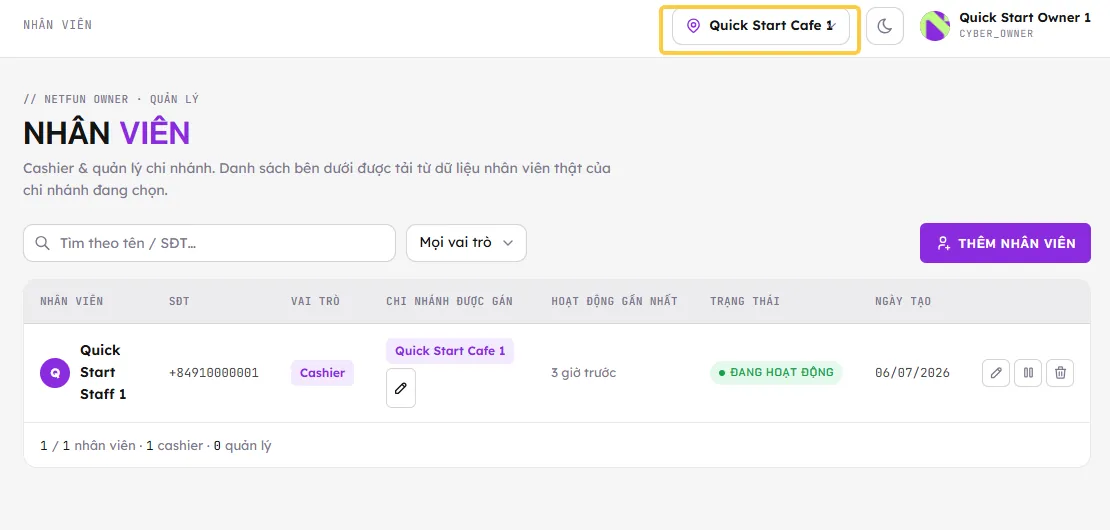The height and width of the screenshot is (530, 1110).
Task: Click the Quick Start Owner 1 avatar
Action: (x=934, y=26)
